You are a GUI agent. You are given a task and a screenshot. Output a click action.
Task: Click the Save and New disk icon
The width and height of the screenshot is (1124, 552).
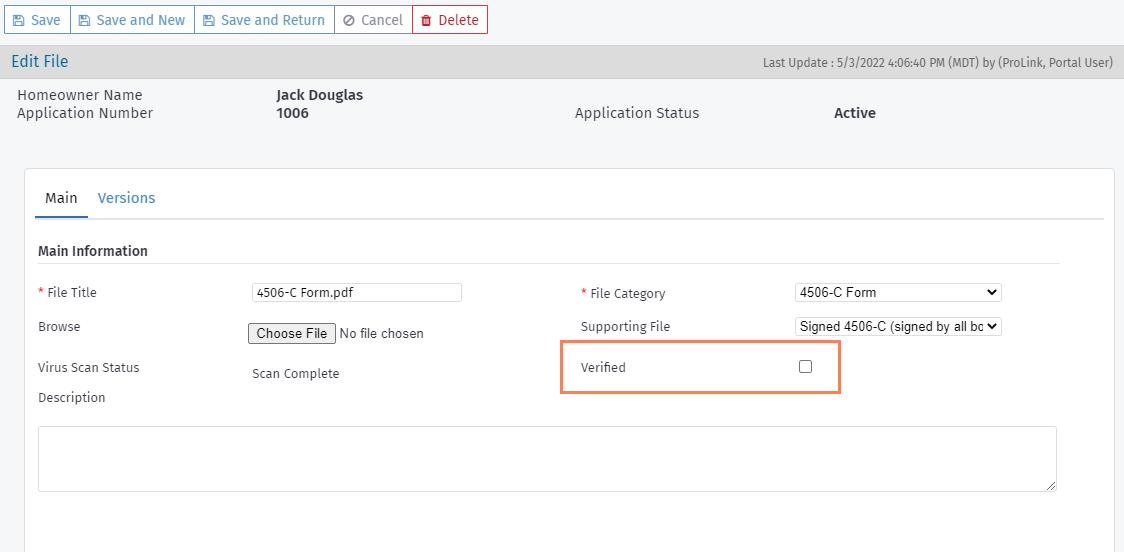pos(84,20)
